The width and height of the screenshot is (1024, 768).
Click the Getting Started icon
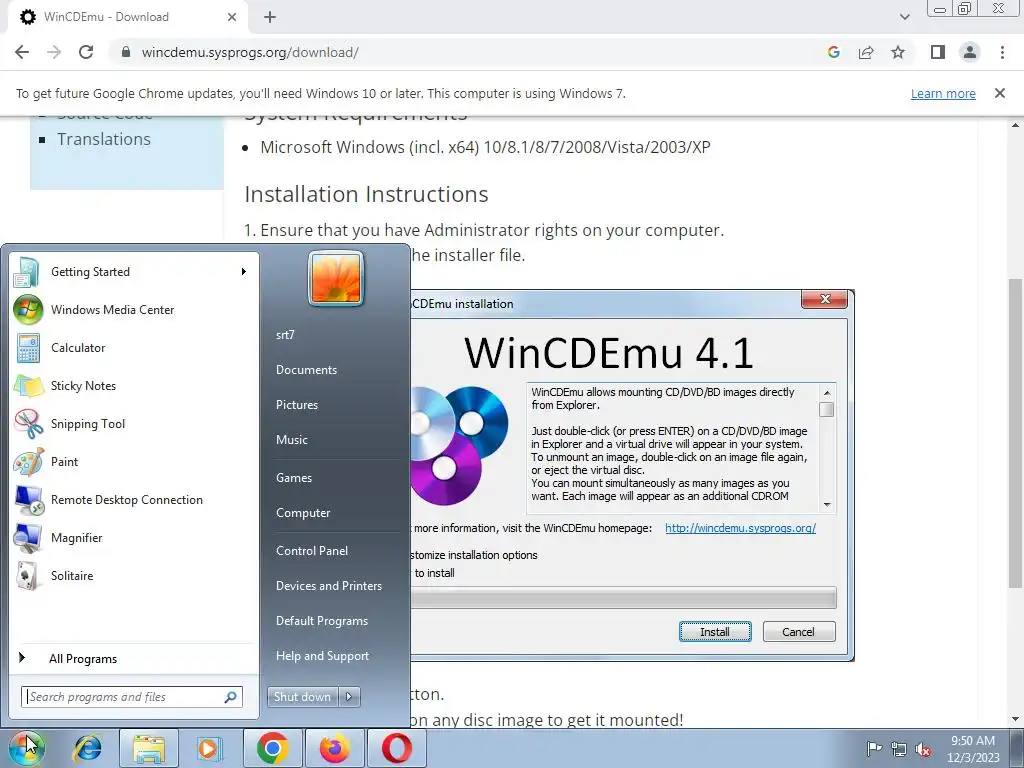tap(28, 272)
